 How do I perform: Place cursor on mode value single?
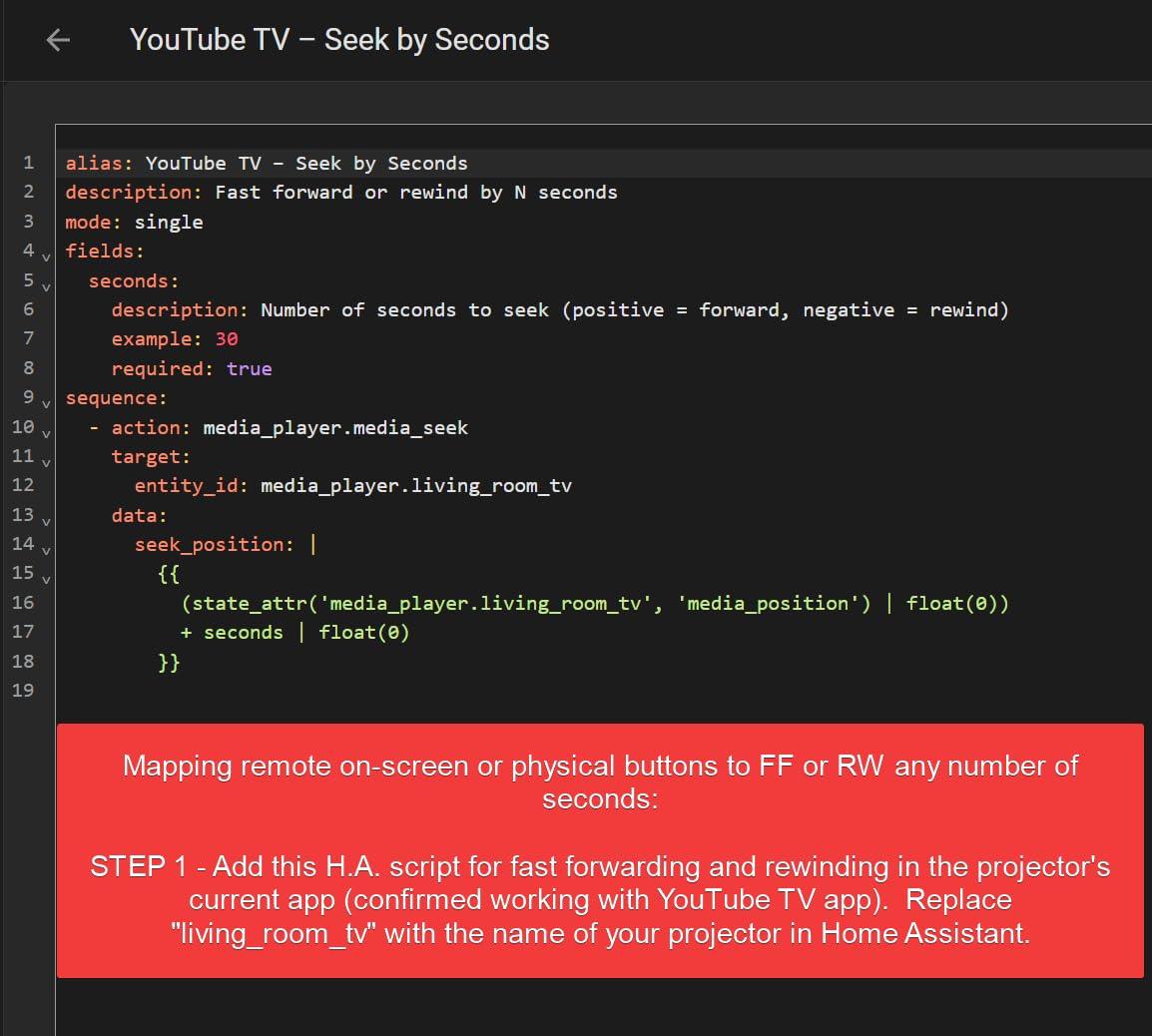(x=169, y=222)
